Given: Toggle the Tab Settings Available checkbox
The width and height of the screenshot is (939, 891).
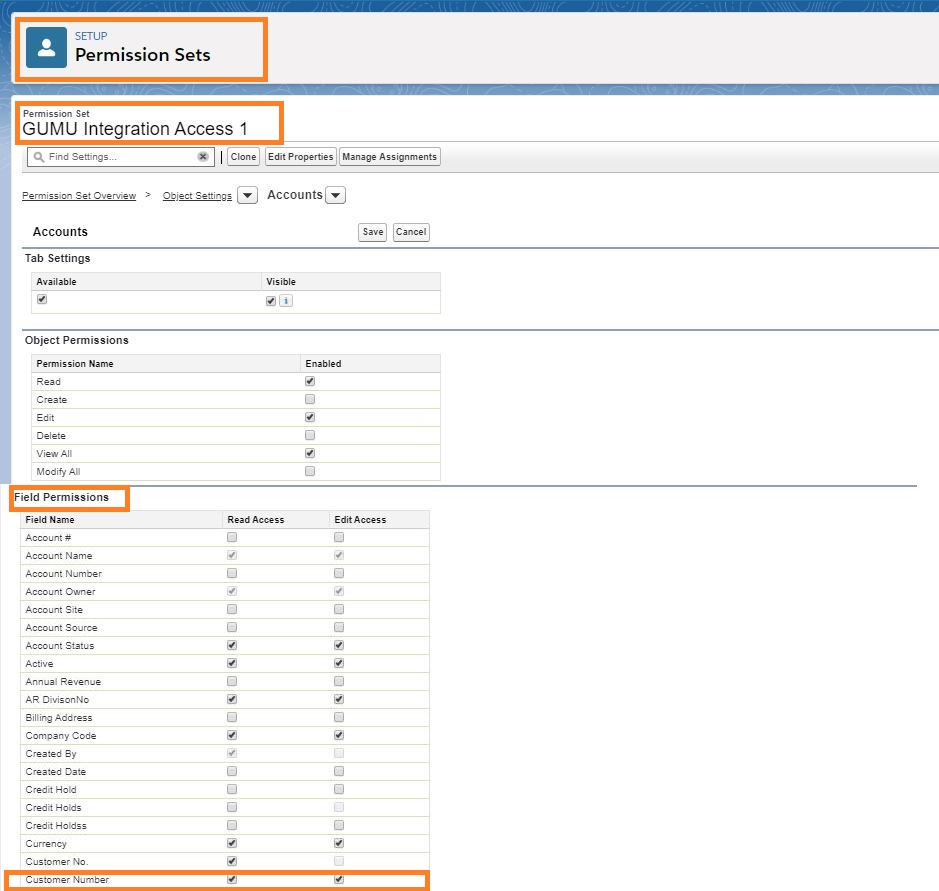Looking at the screenshot, I should tap(42, 299).
